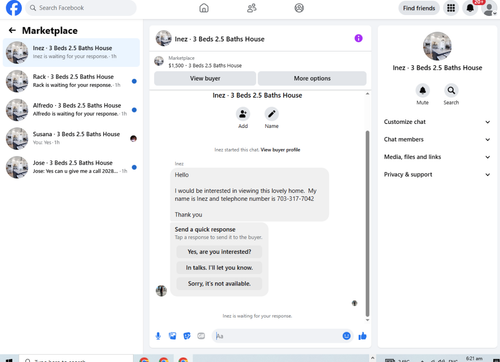The image size is (500, 362).
Task: Attach a photo file icon
Action: tap(172, 336)
